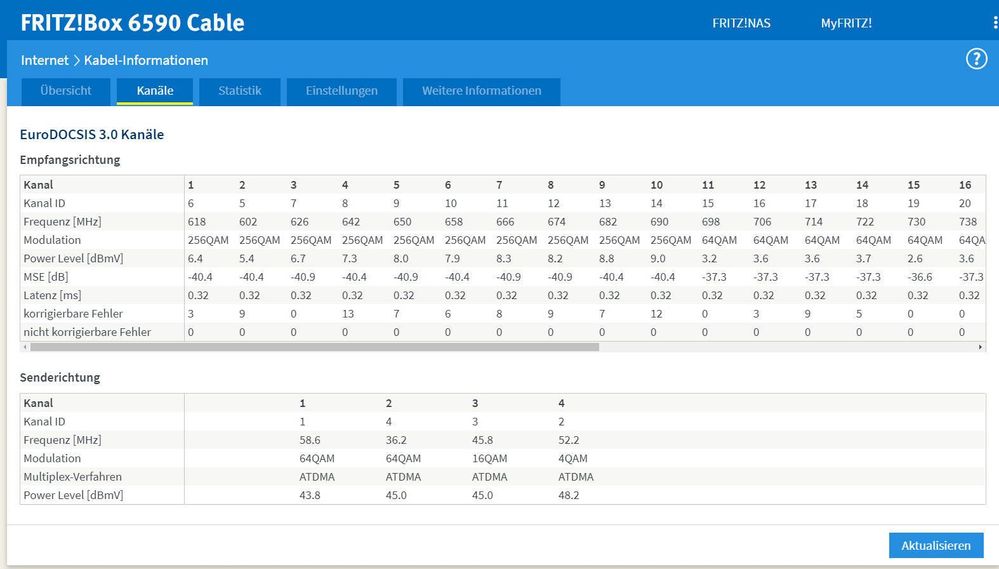Click the Empfangsrichtung heading

coord(70,160)
